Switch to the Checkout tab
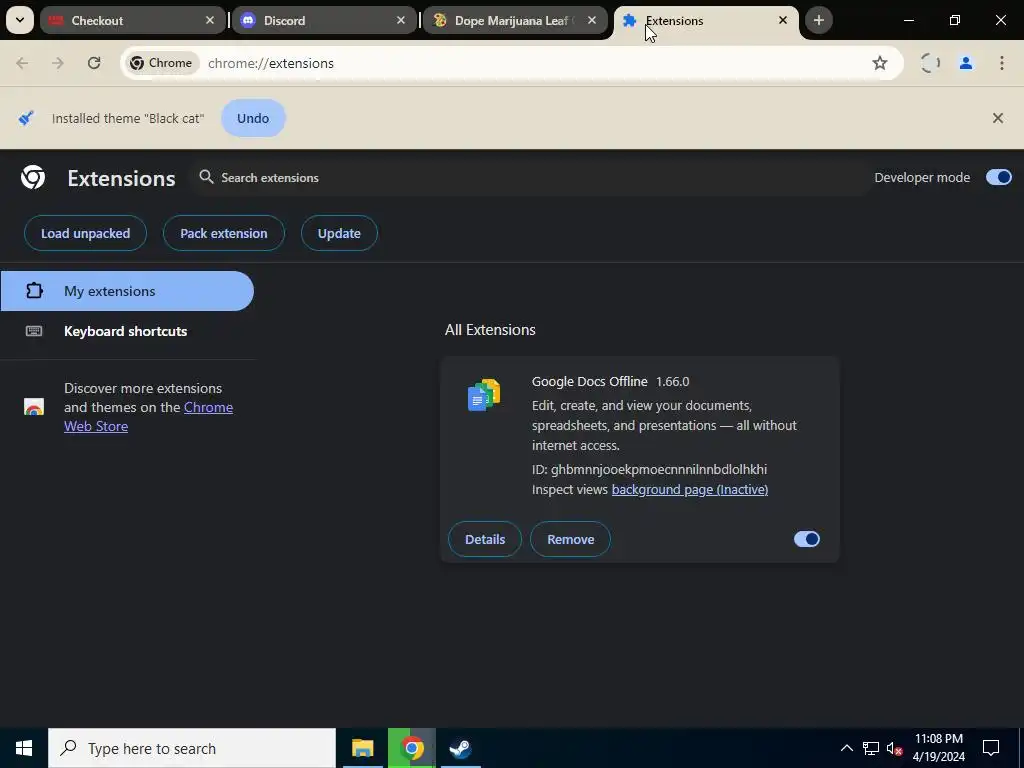 tap(133, 20)
